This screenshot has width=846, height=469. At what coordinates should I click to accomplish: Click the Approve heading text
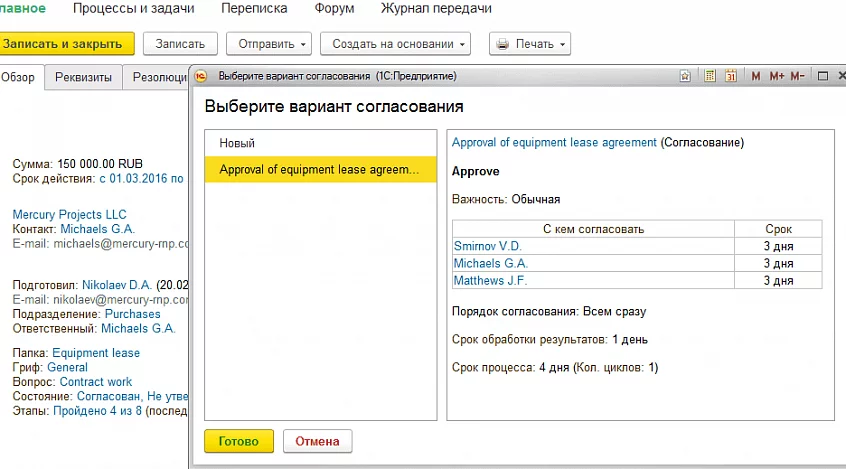(475, 172)
